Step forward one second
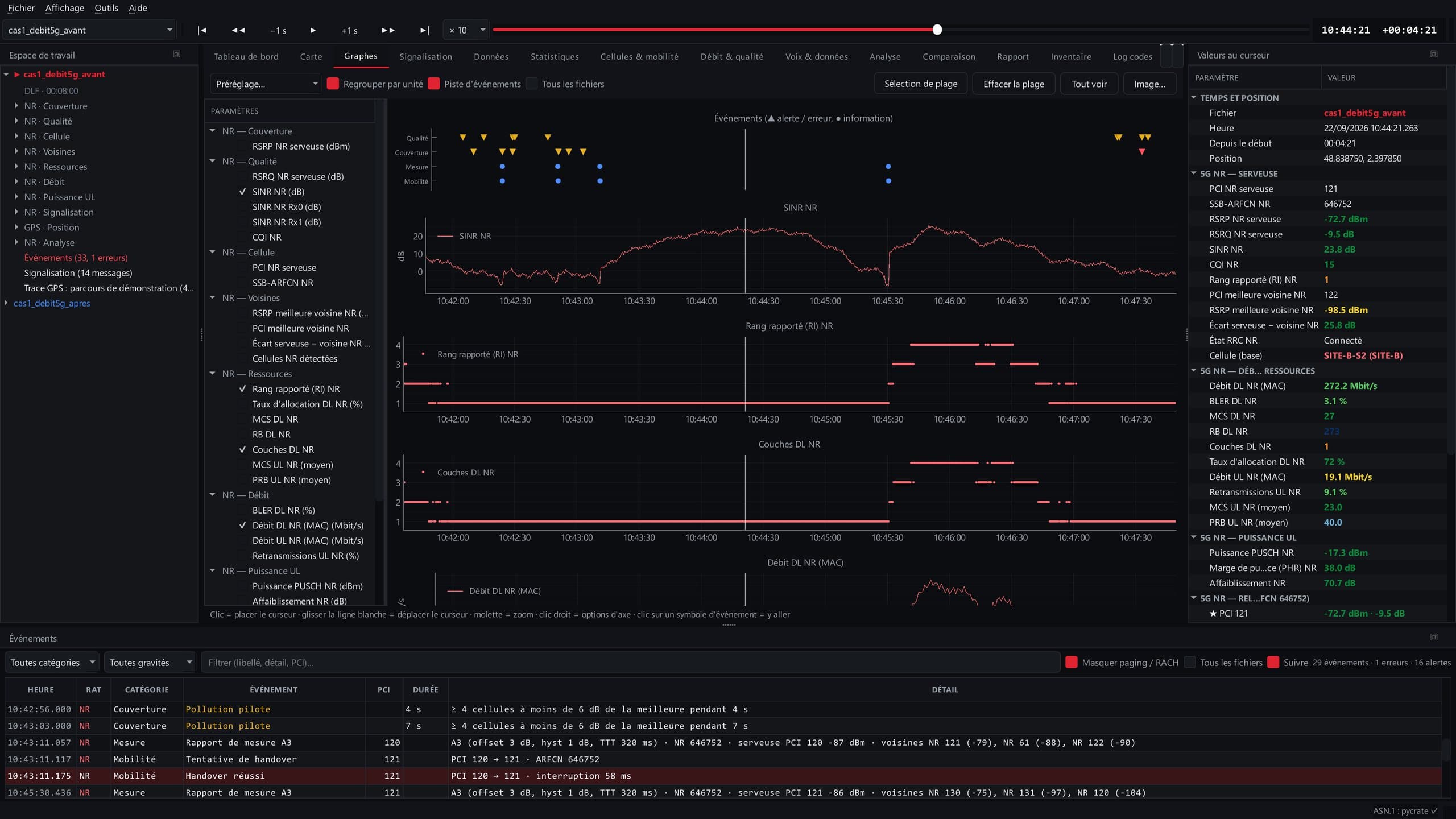1456x819 pixels. coord(349,30)
